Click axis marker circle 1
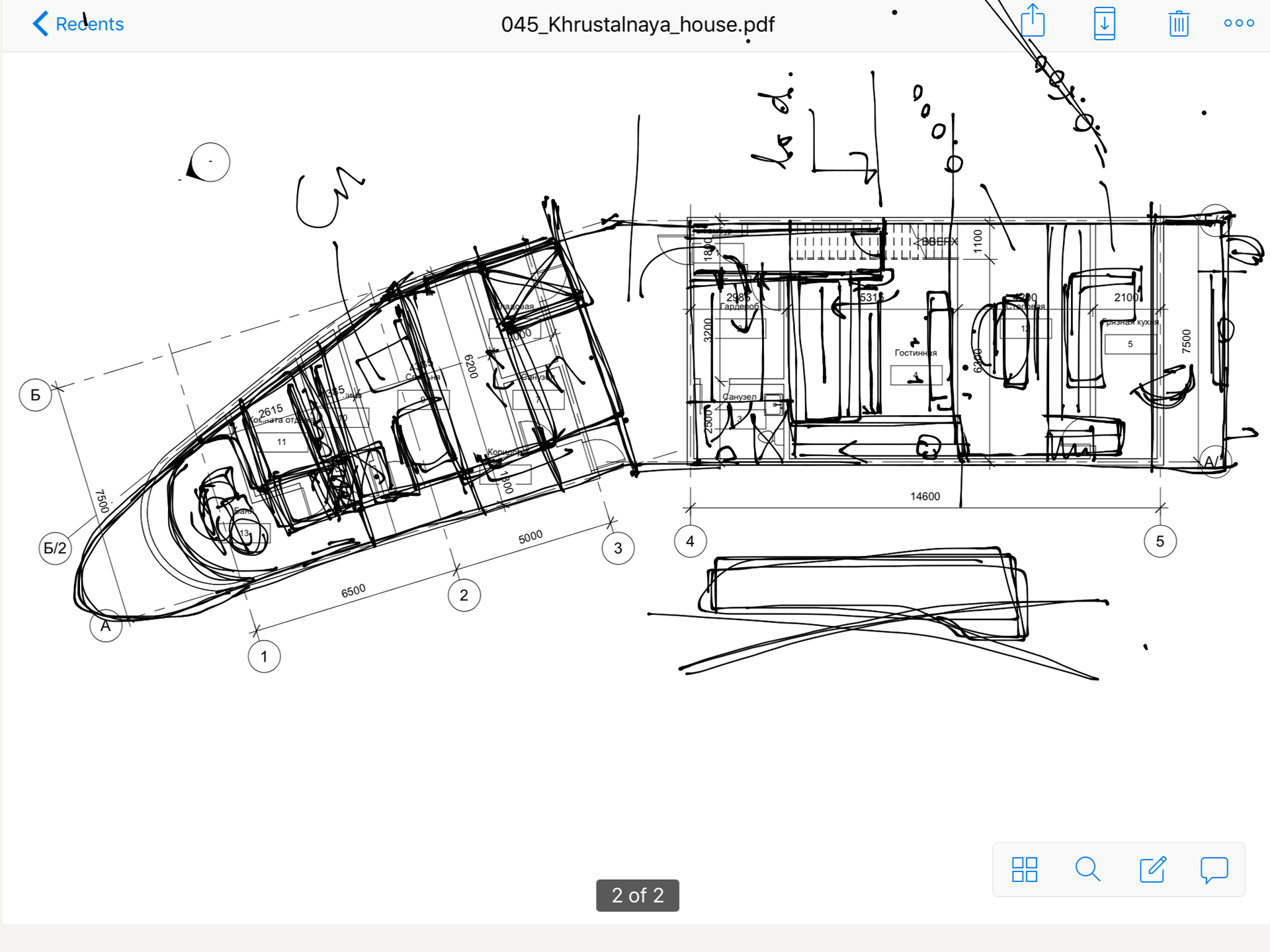This screenshot has height=952, width=1270. coord(264,656)
